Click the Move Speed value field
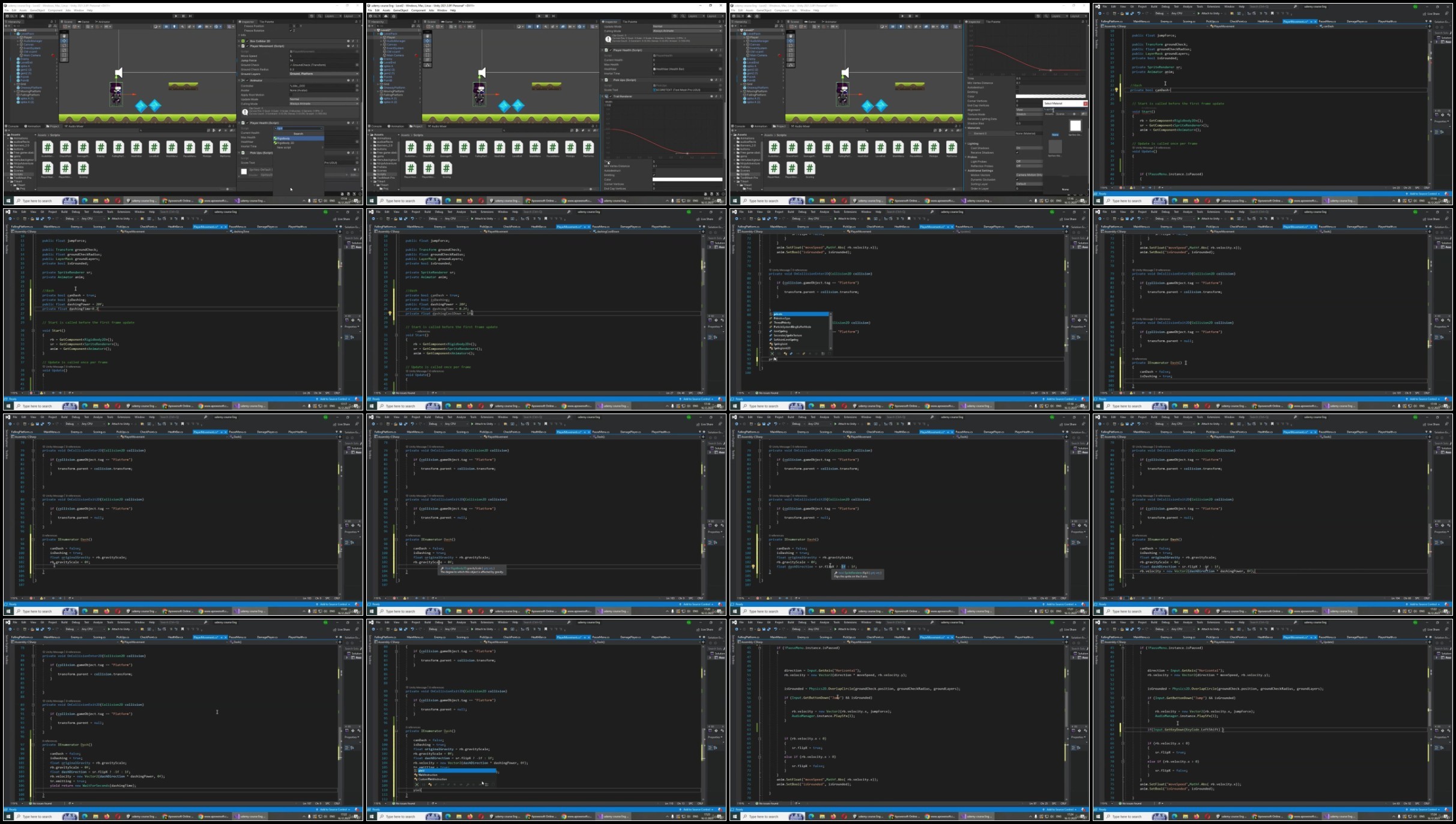 click(x=324, y=56)
